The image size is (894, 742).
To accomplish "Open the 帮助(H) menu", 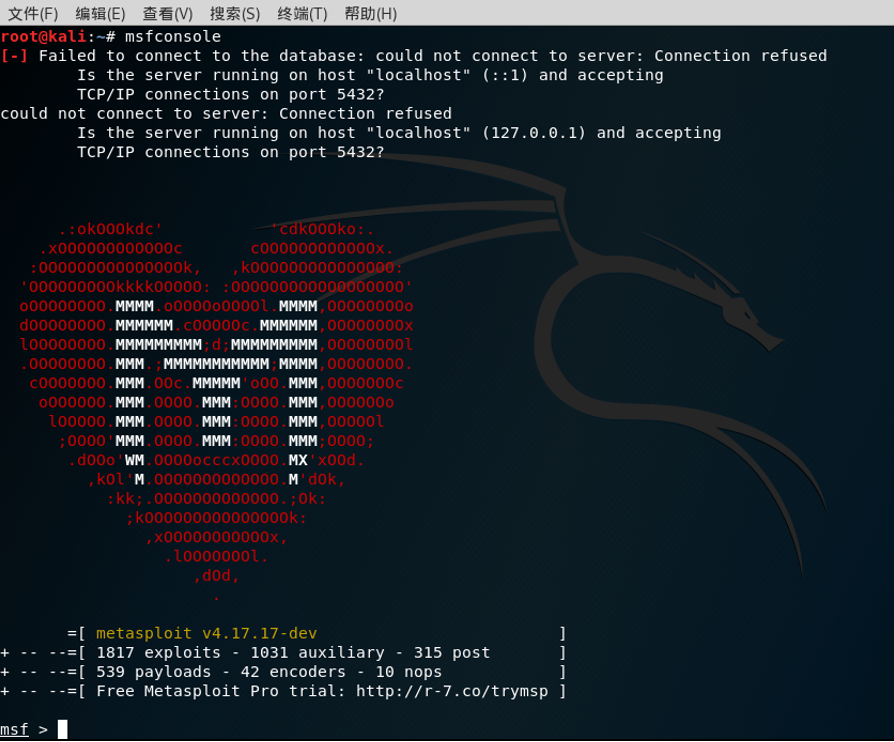I will (371, 13).
